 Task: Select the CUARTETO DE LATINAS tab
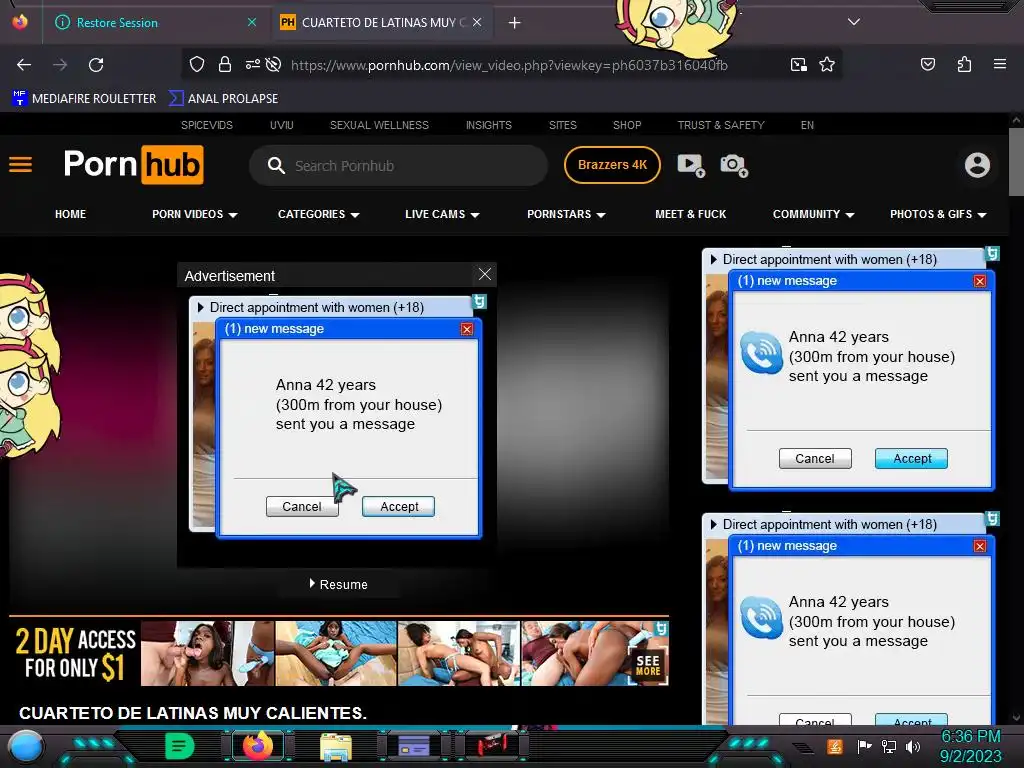(382, 22)
